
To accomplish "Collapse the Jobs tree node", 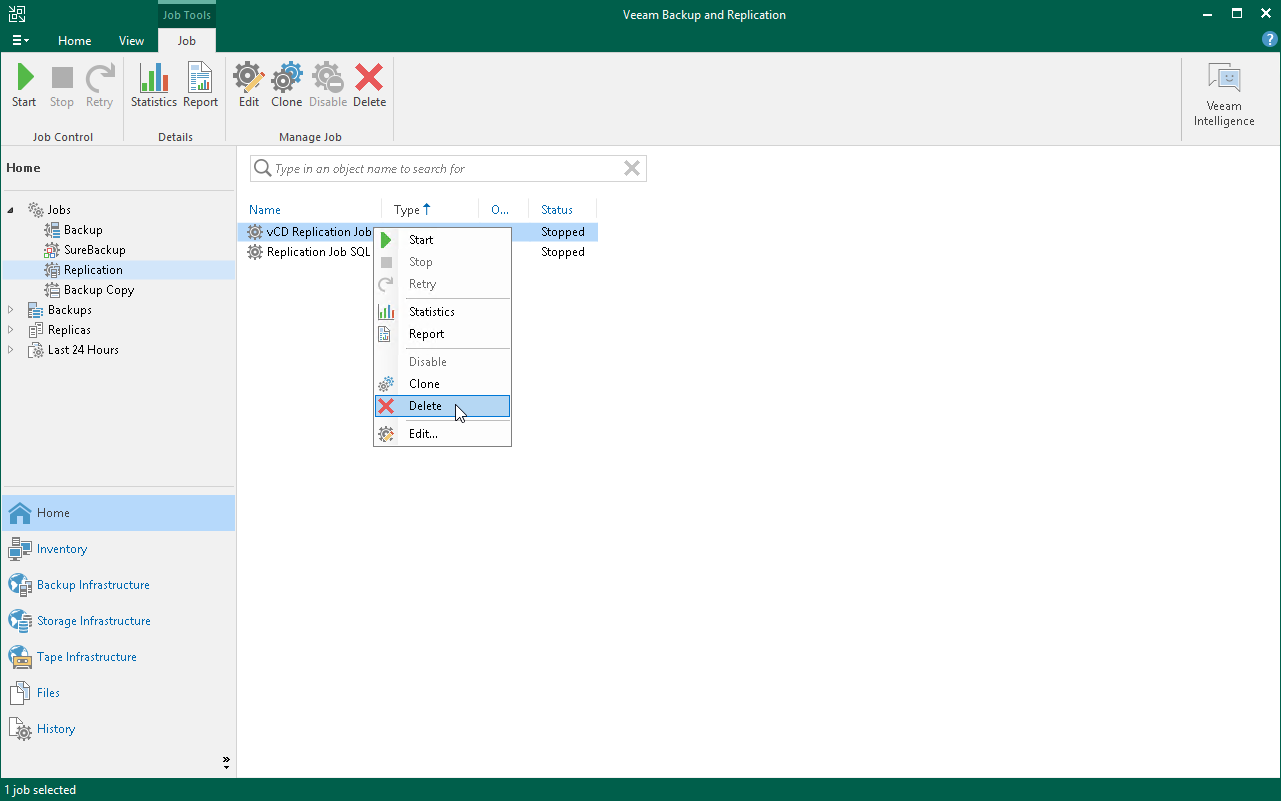I will (x=10, y=209).
